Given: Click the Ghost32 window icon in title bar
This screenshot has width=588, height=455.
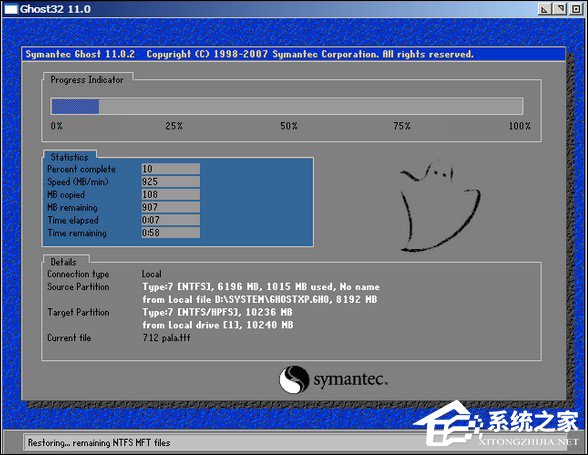Looking at the screenshot, I should click(x=10, y=9).
